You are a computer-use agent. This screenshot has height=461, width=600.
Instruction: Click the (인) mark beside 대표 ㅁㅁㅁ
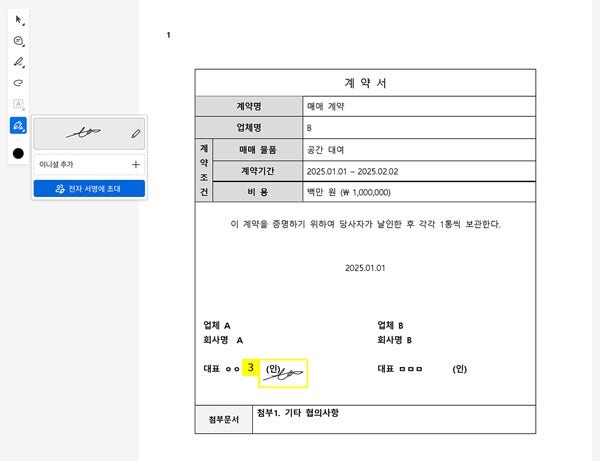point(460,369)
